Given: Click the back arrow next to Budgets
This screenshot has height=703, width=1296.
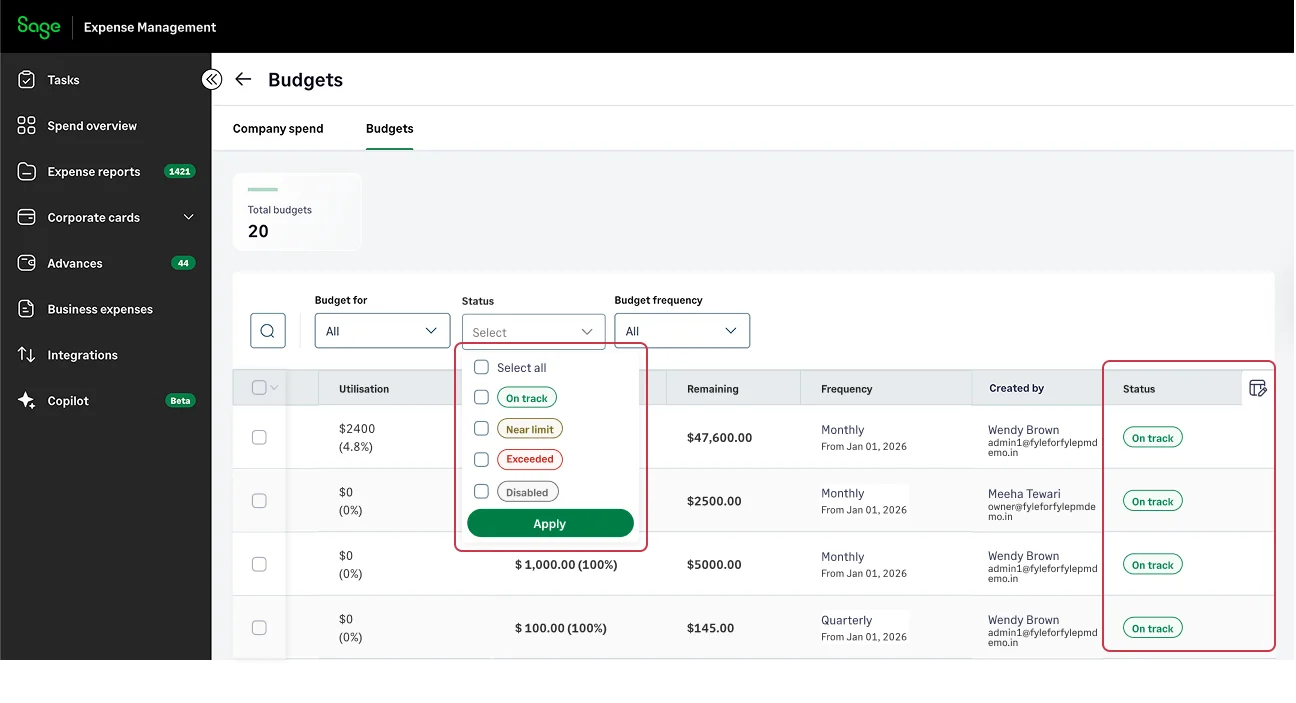Looking at the screenshot, I should tap(243, 79).
